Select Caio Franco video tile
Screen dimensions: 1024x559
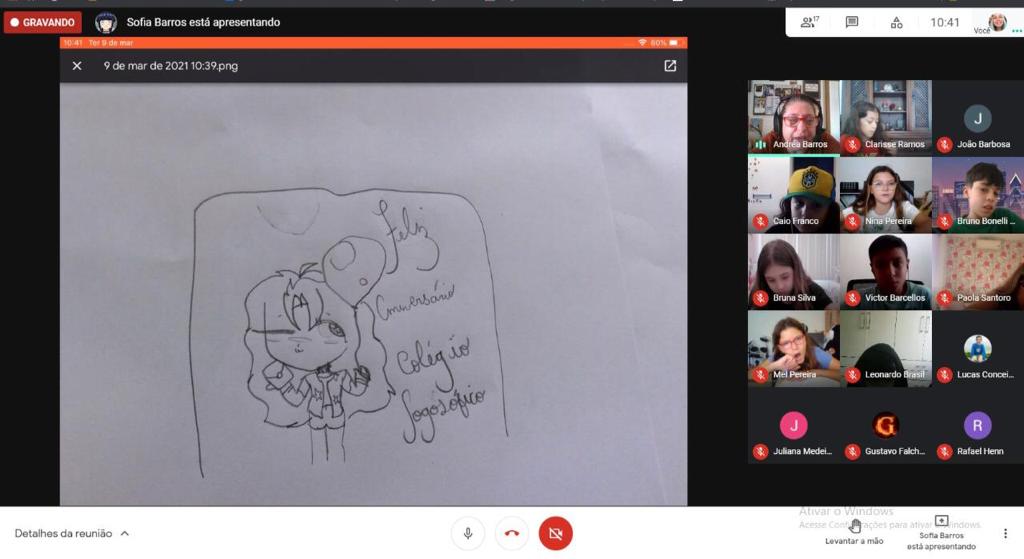pos(793,195)
